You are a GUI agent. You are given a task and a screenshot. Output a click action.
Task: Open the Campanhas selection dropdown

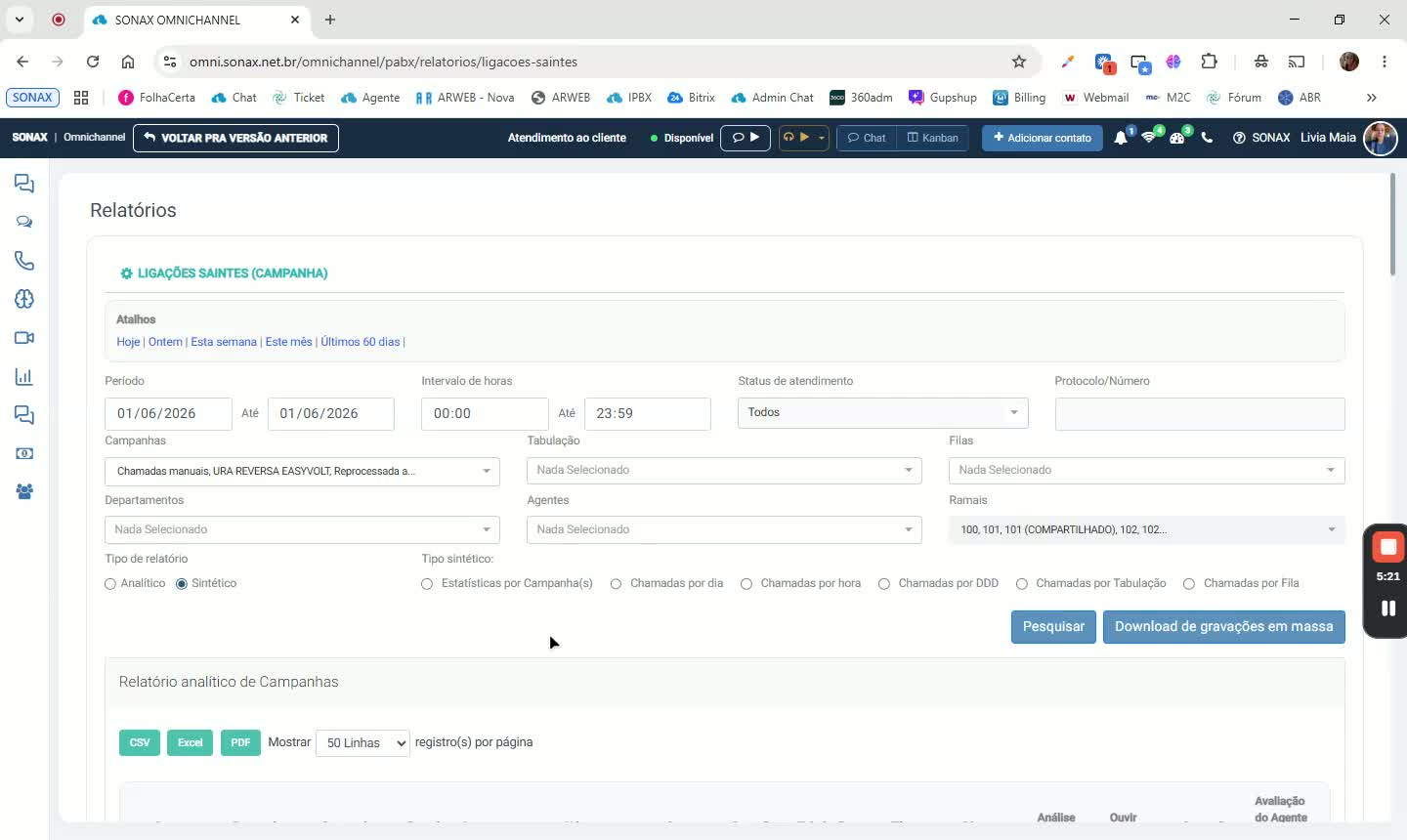(302, 472)
